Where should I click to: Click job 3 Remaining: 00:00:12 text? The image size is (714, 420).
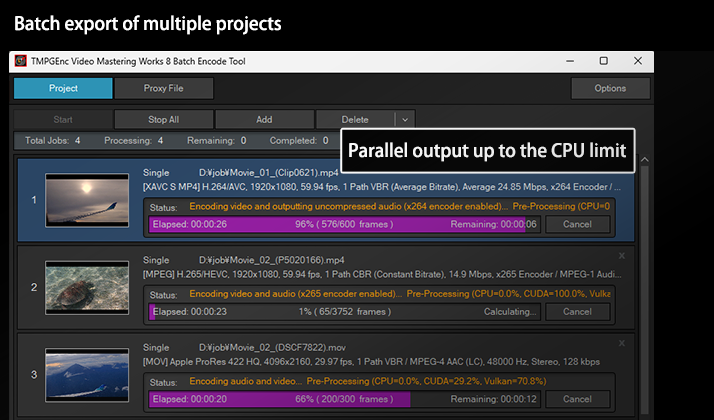[x=494, y=399]
